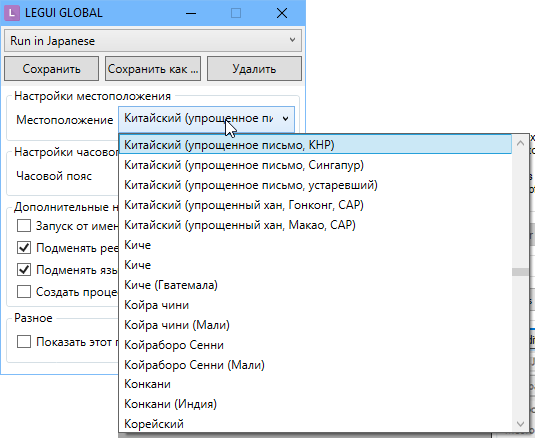Close the LEGUI GLOBAL window
535x438 pixels.
point(282,13)
